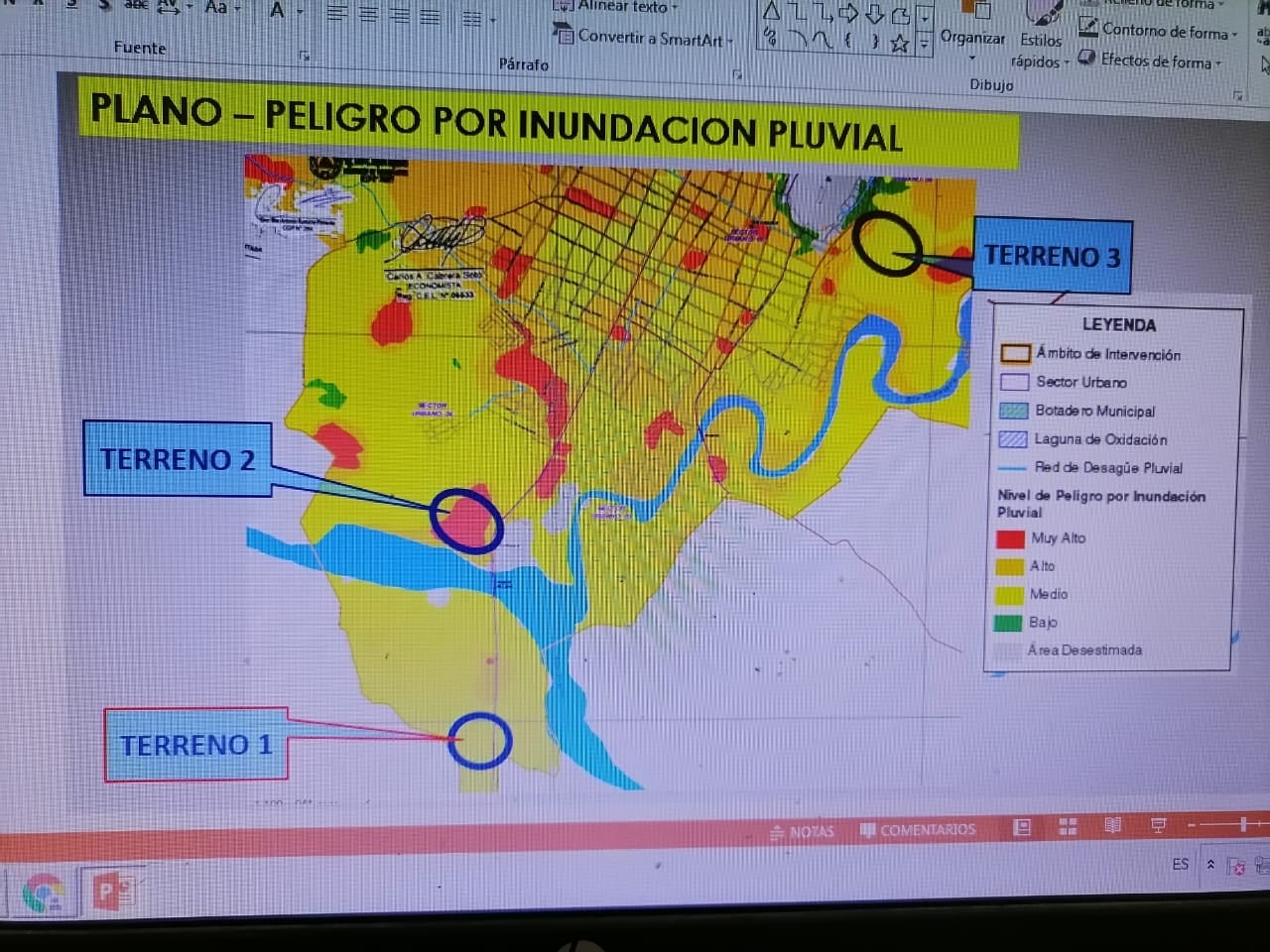Click the Red de Desagüe Pluvial entry
Screen dimensions: 1270x952
[1090, 467]
